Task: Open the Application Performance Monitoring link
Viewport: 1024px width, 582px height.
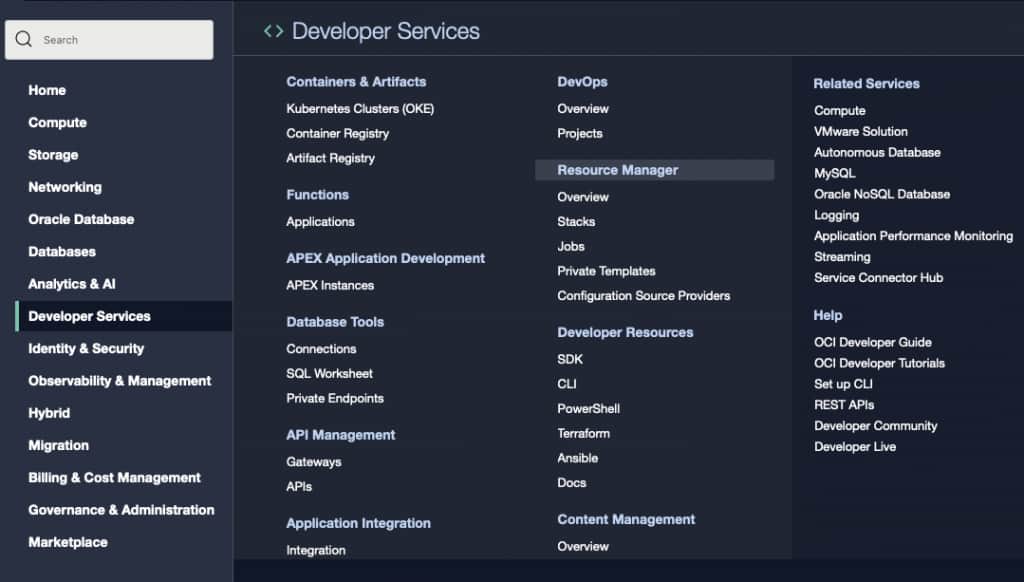Action: coord(914,236)
